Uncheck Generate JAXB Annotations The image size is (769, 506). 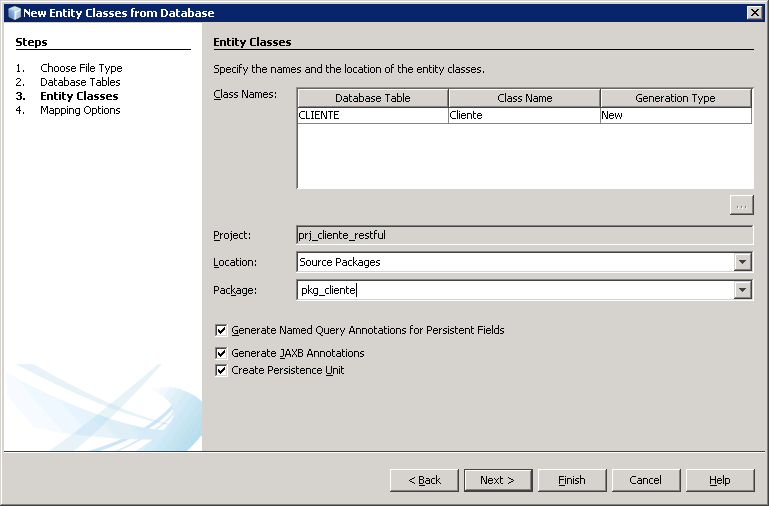[221, 353]
